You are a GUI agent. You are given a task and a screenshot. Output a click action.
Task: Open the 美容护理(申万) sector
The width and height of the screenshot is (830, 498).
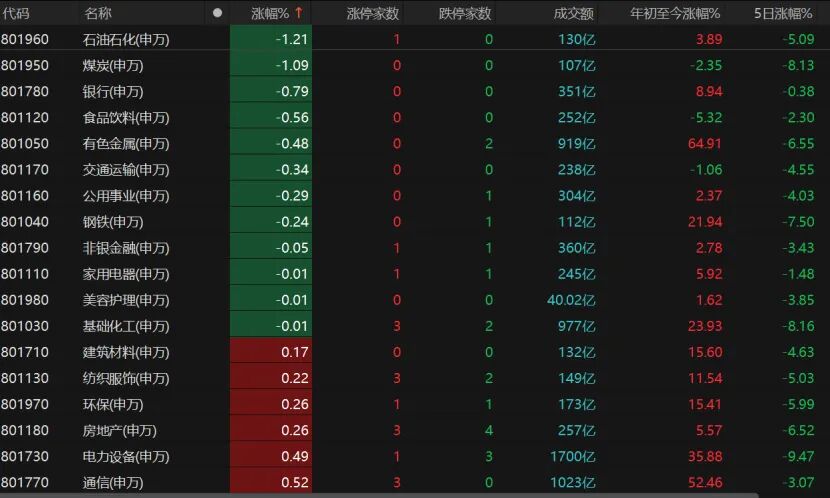click(125, 300)
